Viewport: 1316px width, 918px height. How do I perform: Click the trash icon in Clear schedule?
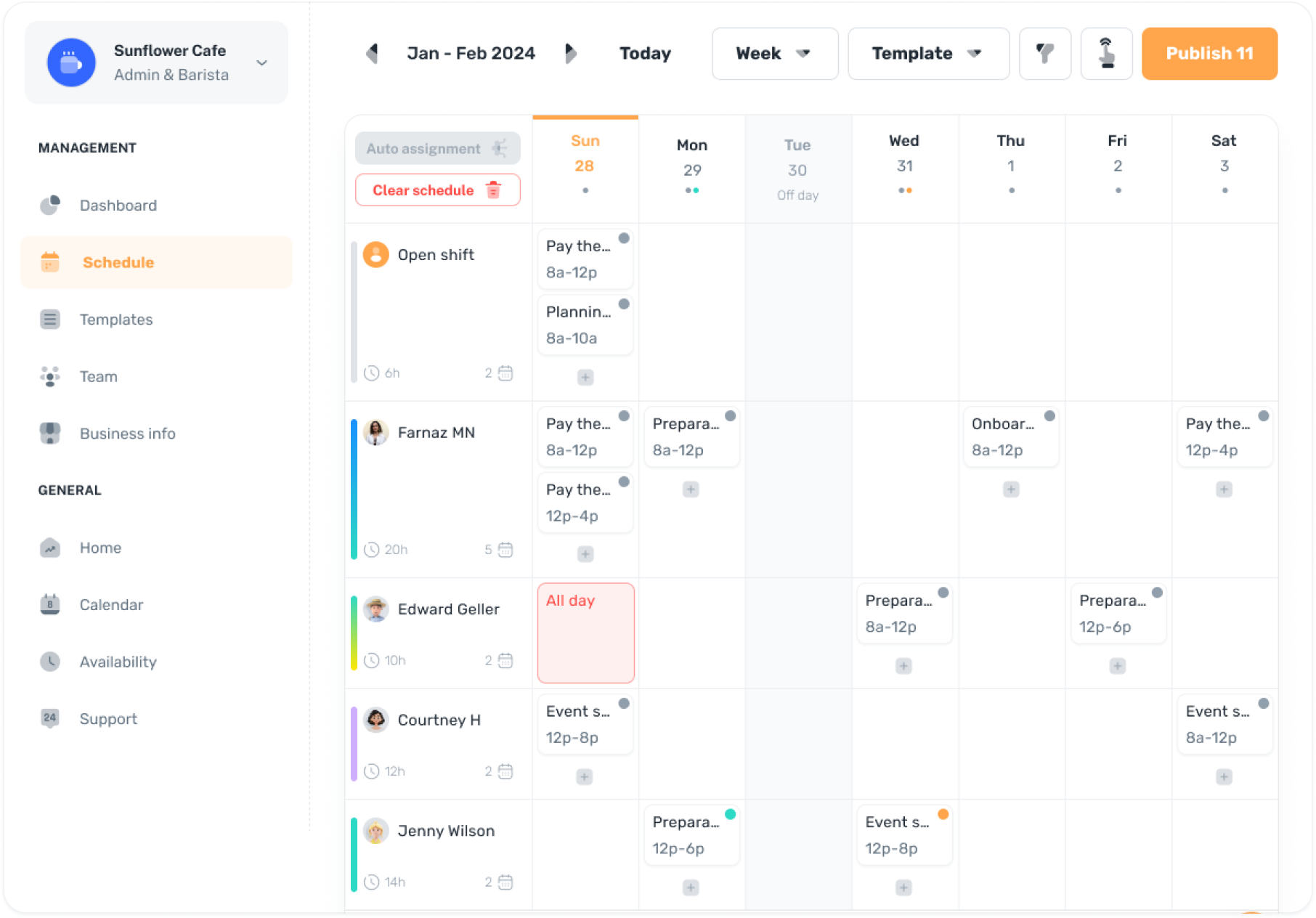click(x=494, y=190)
